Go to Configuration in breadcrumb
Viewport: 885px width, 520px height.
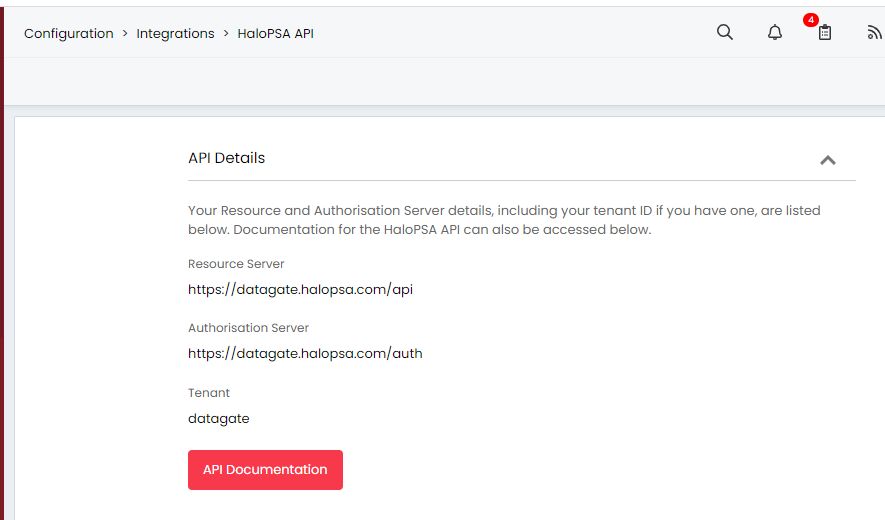69,34
